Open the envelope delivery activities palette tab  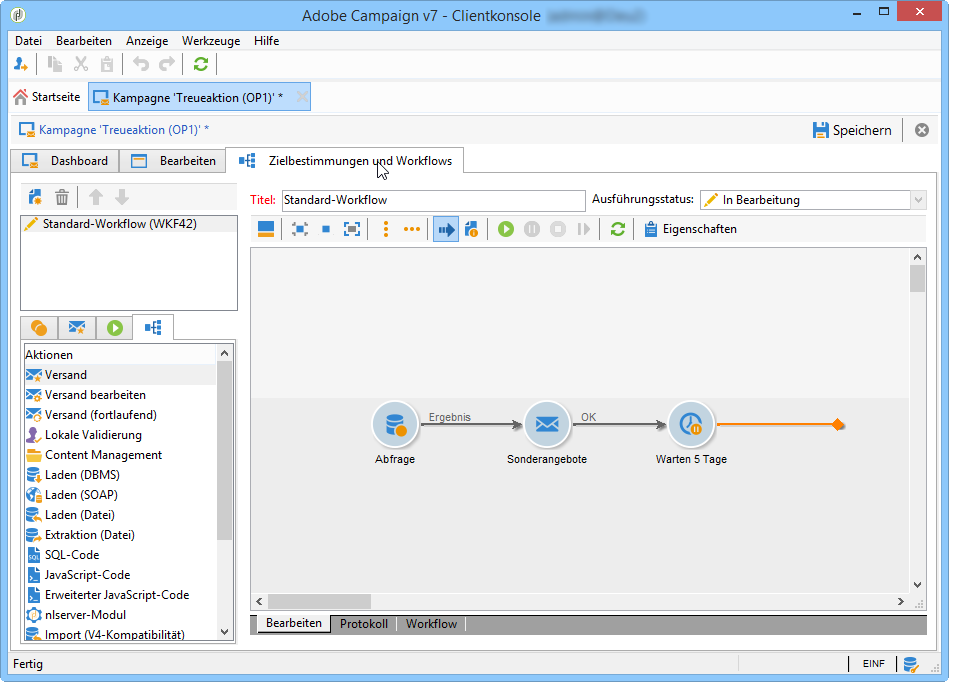[77, 328]
